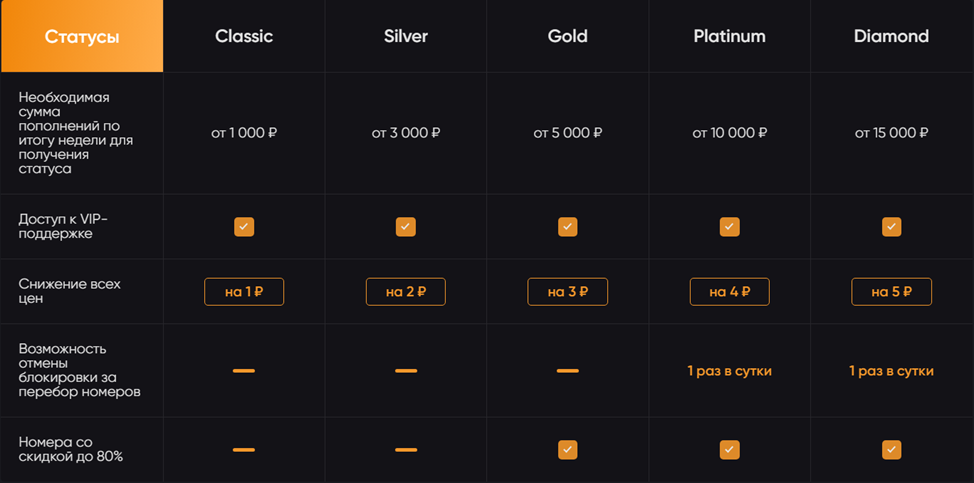Screen dimensions: 974x483
Task: Click the dash icon for Silver discounted numbers
Action: coord(406,449)
